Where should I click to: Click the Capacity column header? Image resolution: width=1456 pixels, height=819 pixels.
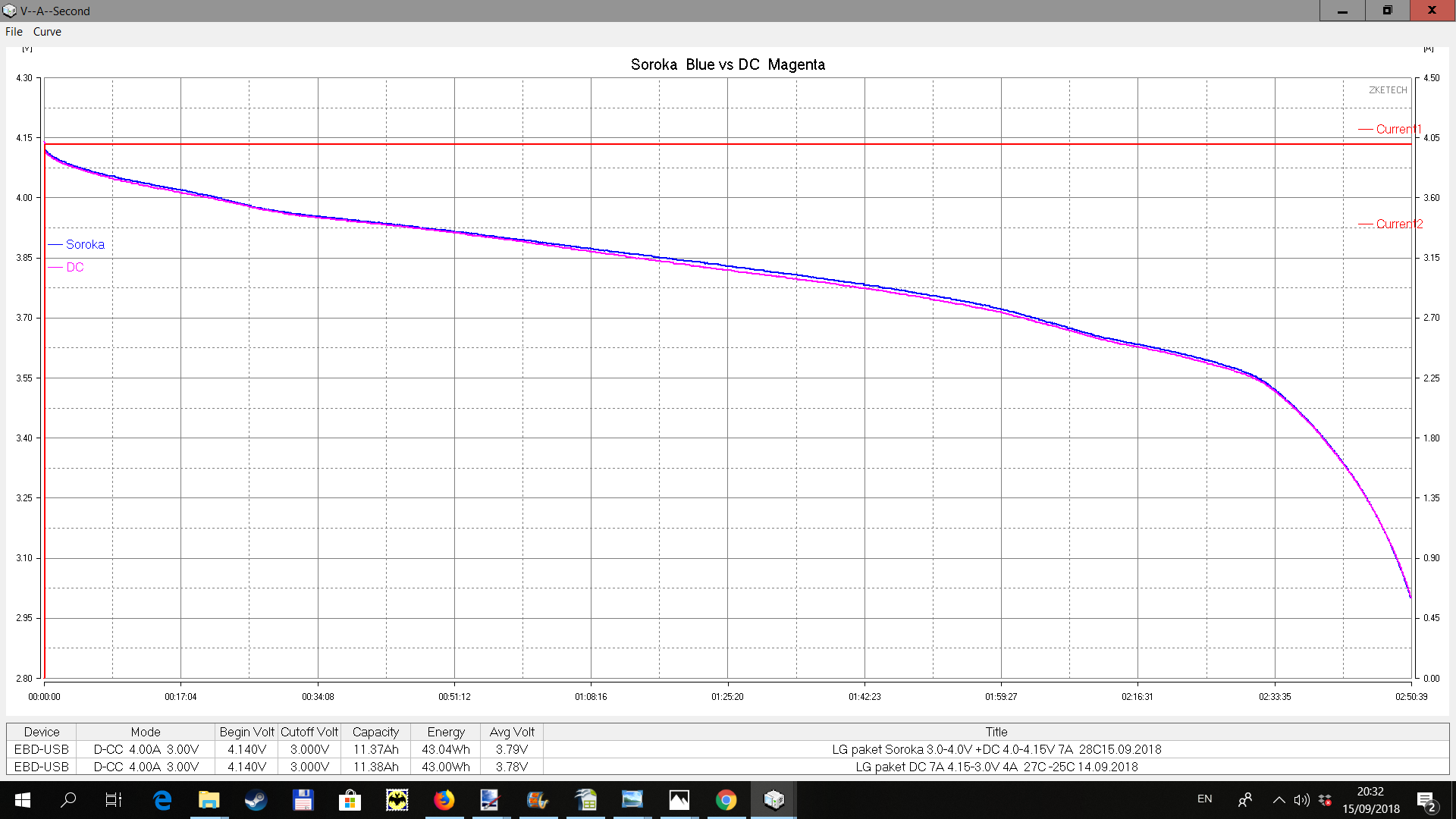[375, 732]
